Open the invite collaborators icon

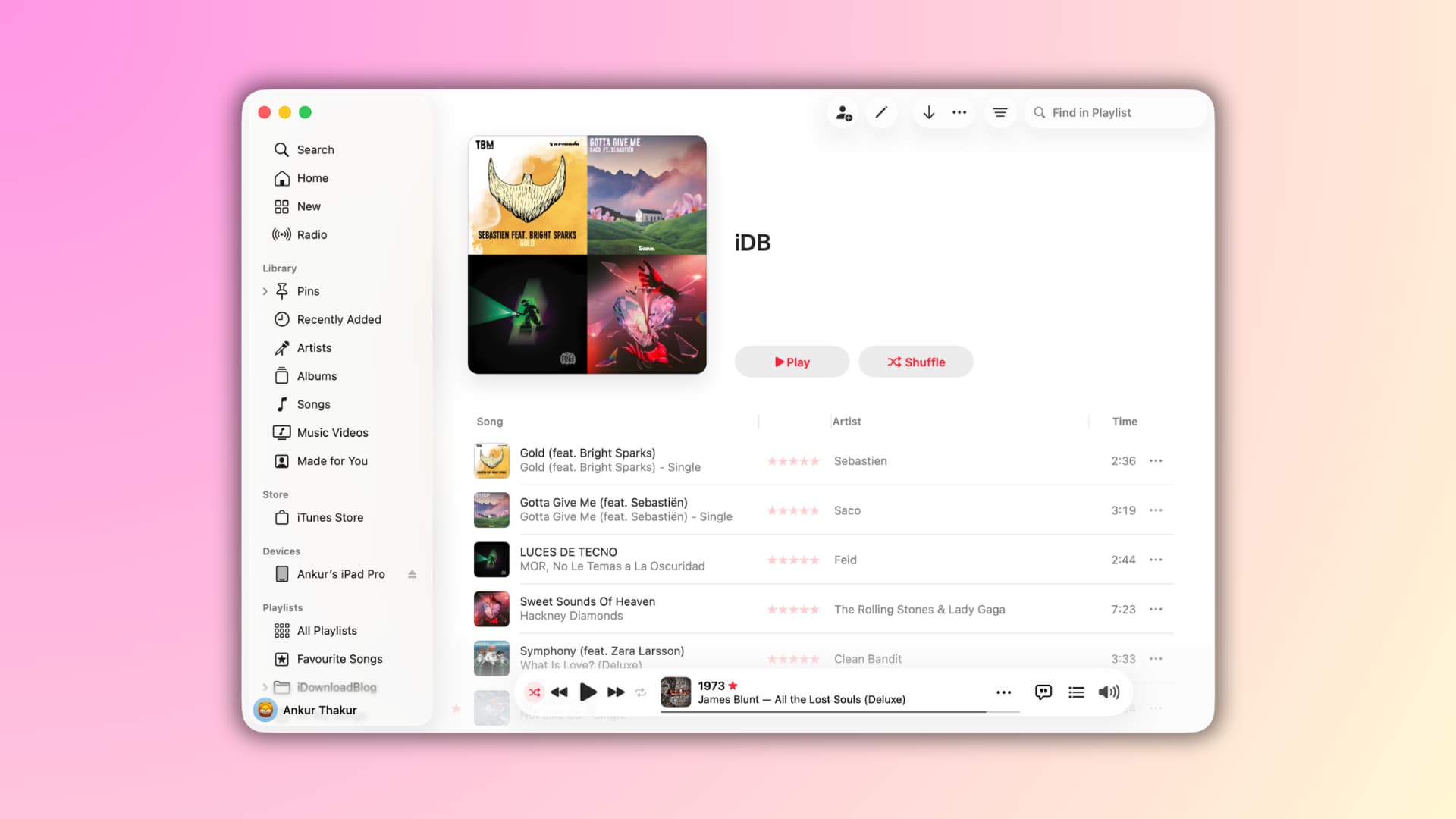pos(843,112)
